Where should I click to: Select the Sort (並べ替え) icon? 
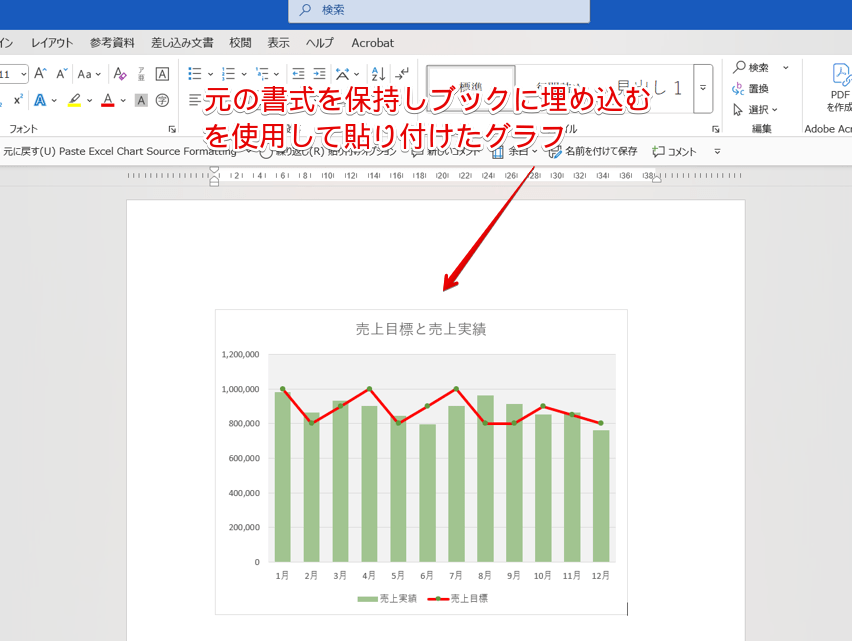click(377, 74)
